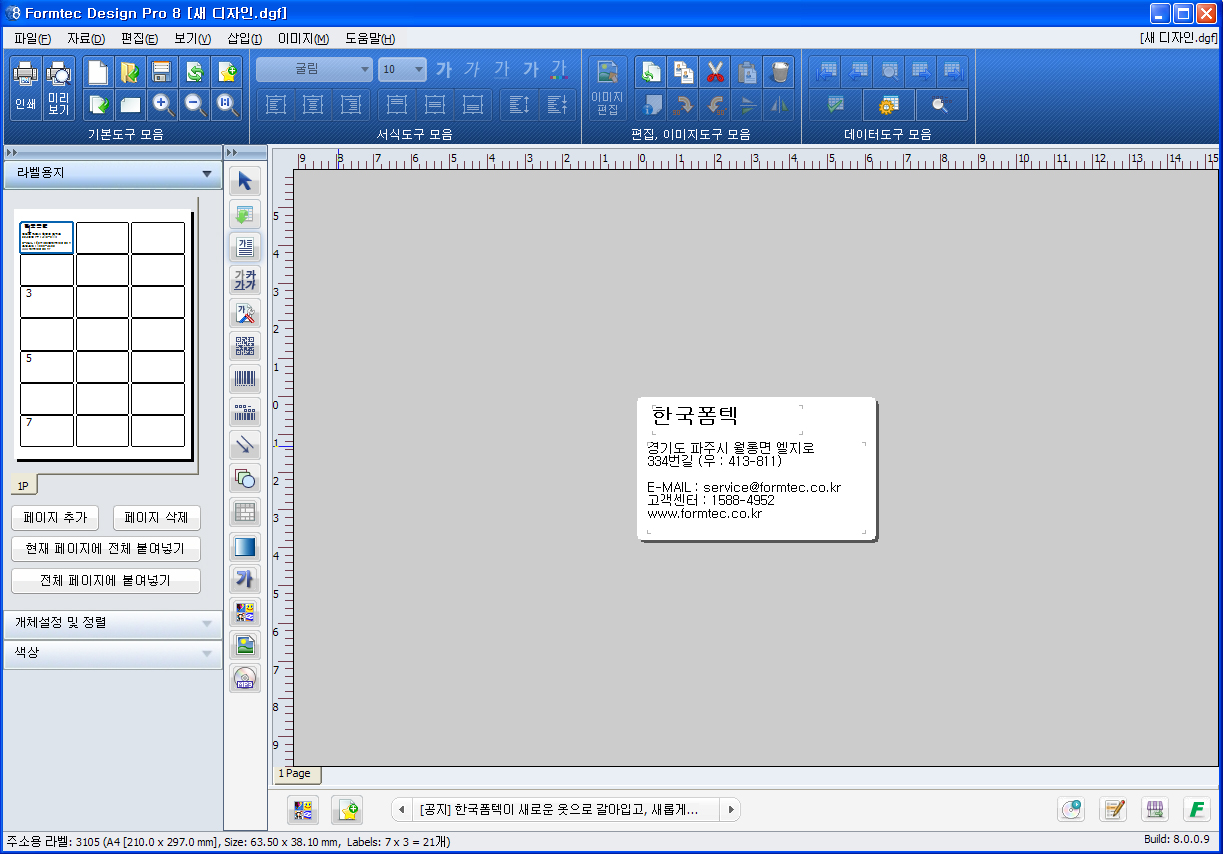Viewport: 1223px width, 854px height.
Task: Select the first label thumbnail on sheet
Action: (47, 238)
